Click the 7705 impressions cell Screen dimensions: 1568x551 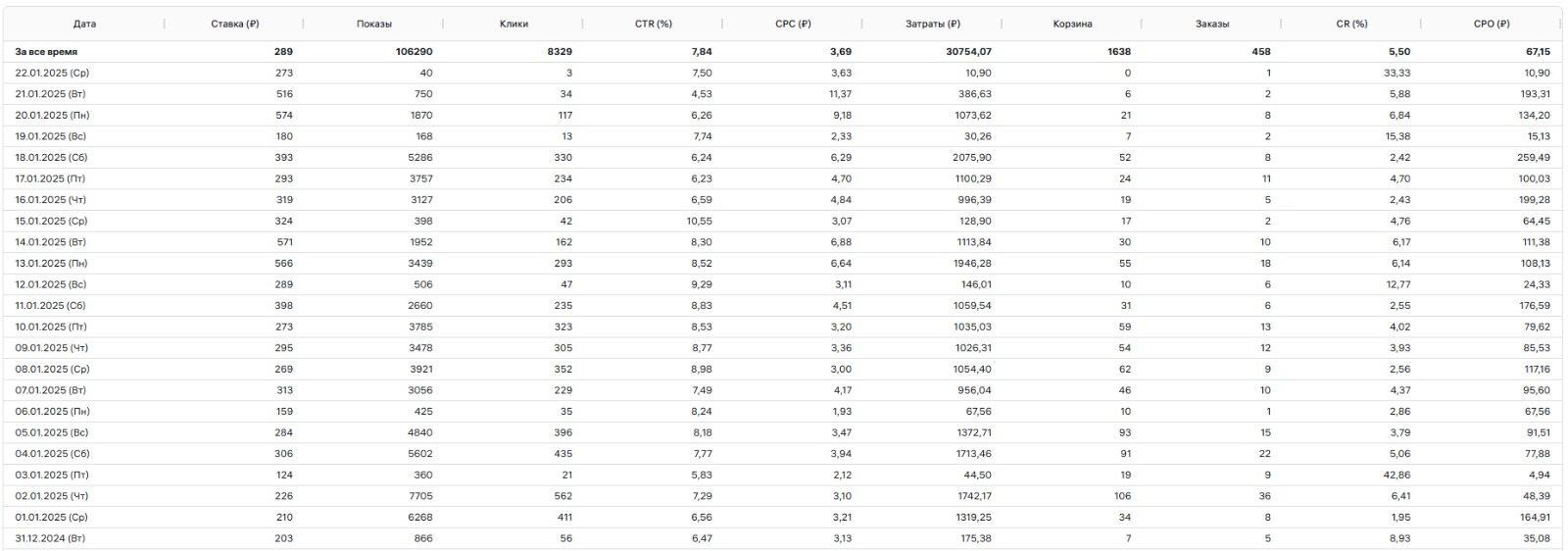tap(419, 496)
